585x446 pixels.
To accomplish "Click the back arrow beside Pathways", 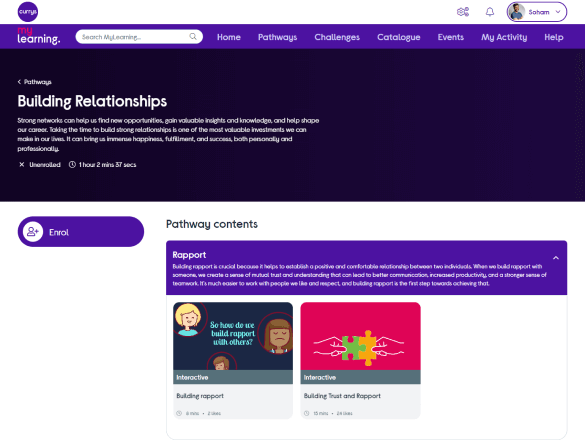I will coord(19,82).
